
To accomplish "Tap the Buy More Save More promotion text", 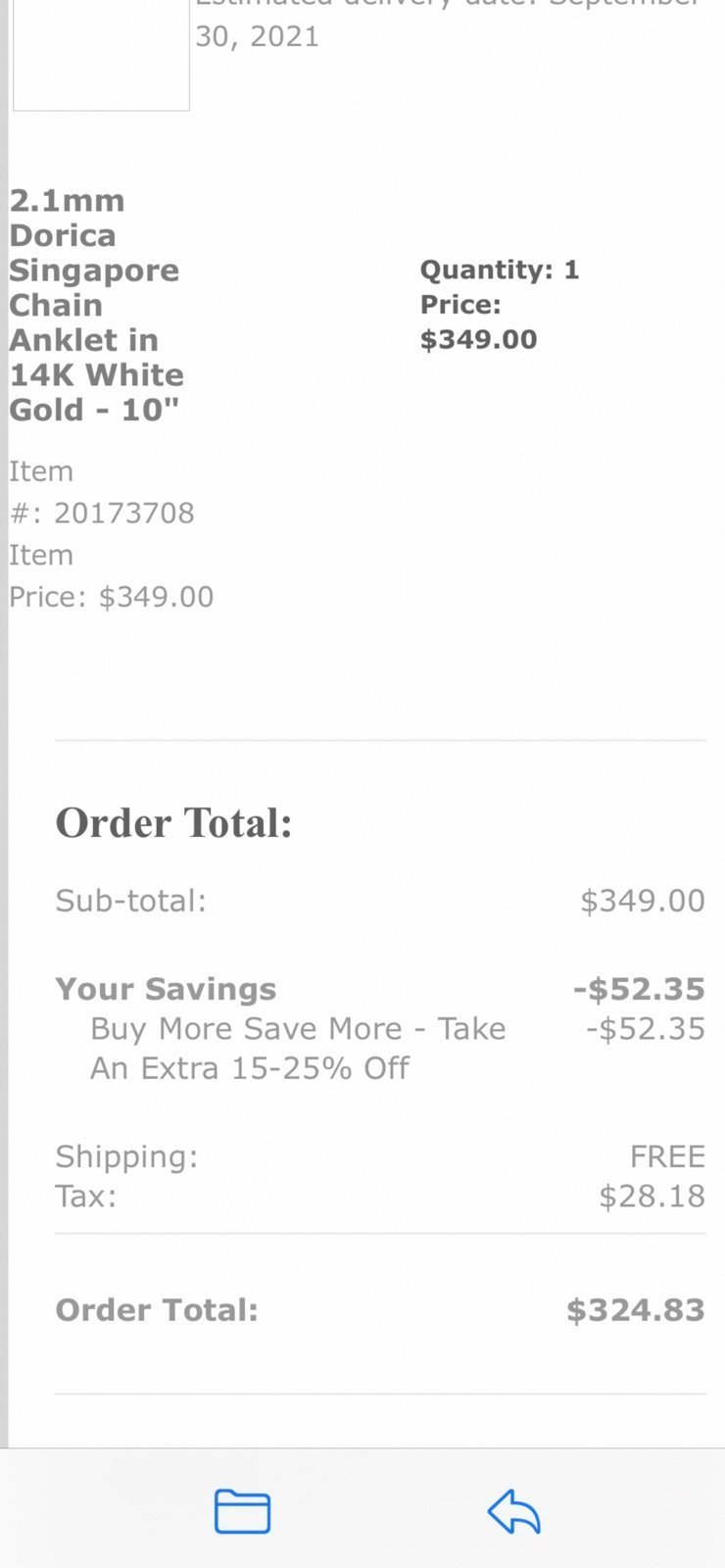I will coord(298,1048).
